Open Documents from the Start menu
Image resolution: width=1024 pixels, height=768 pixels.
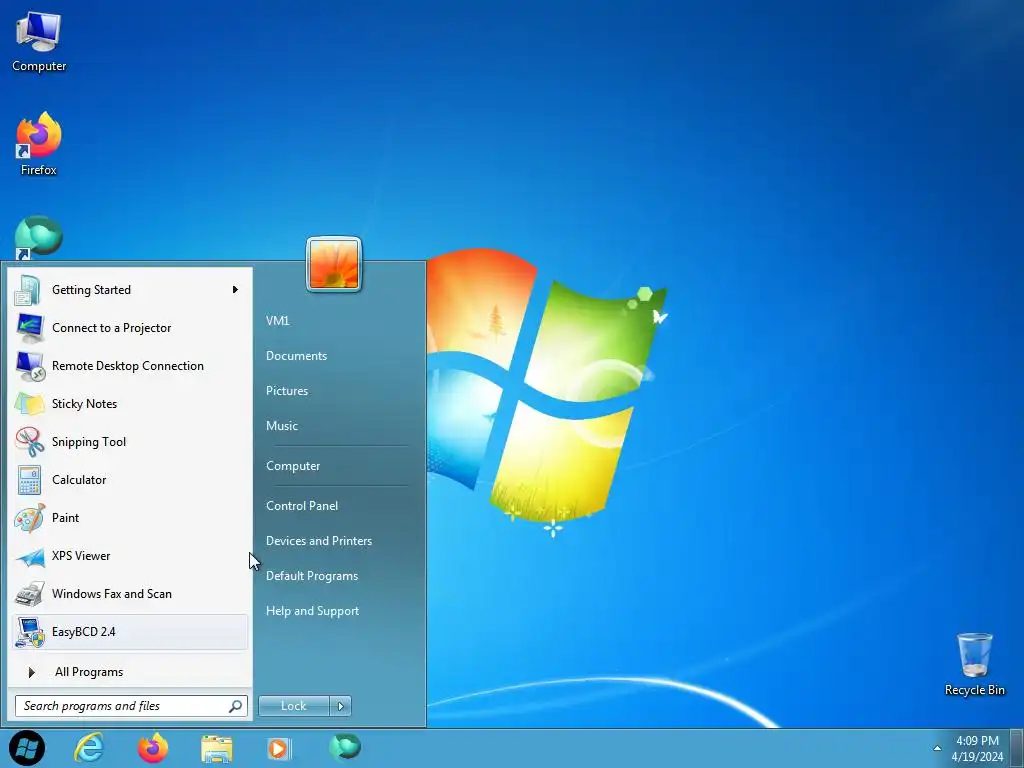pyautogui.click(x=296, y=356)
